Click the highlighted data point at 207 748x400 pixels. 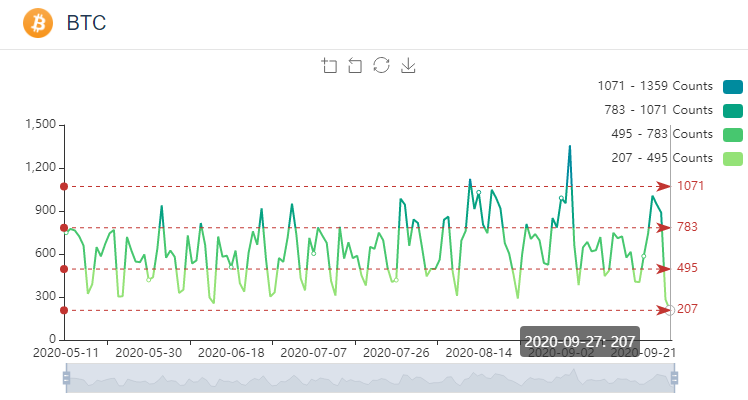(x=670, y=310)
